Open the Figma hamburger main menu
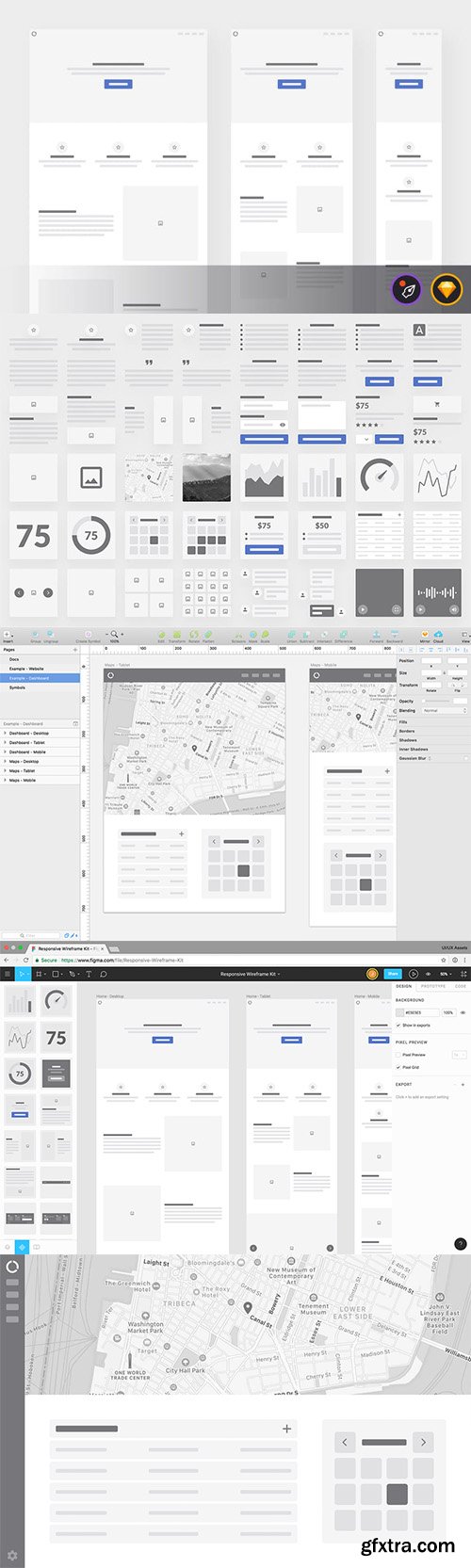This screenshot has width=471, height=1568. [x=7, y=974]
